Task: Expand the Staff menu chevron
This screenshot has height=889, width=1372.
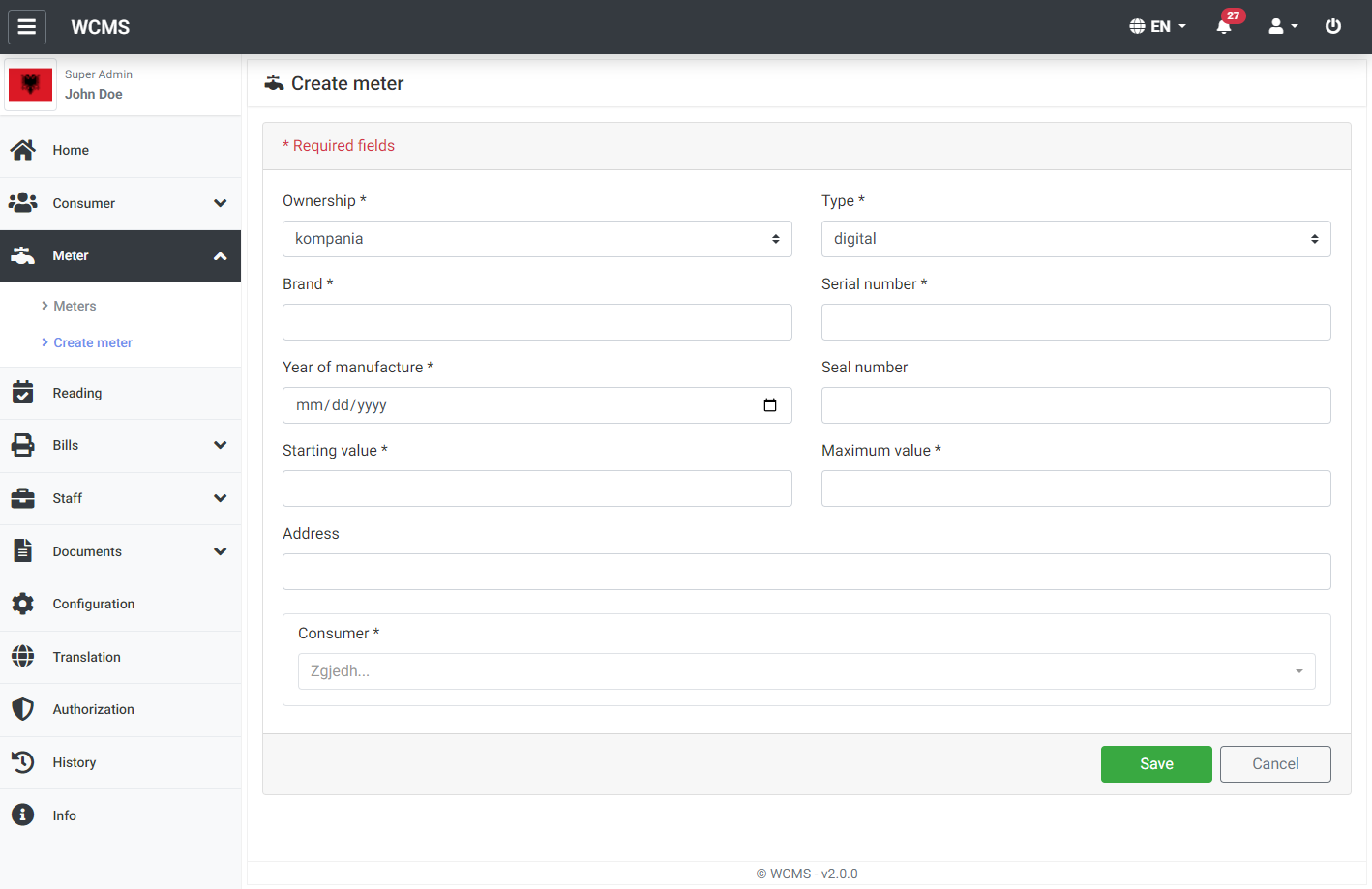Action: [x=221, y=498]
